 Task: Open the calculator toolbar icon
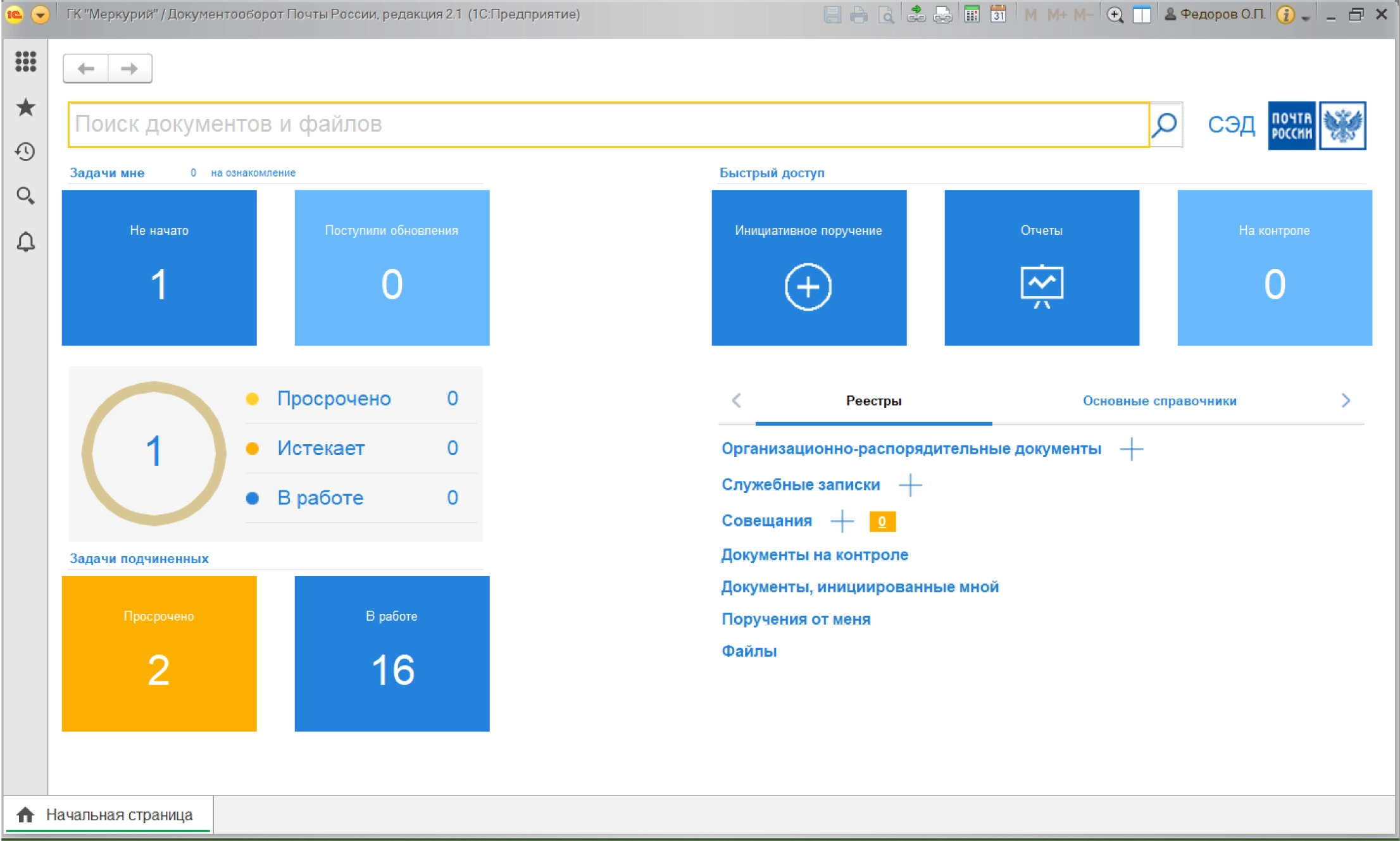click(972, 14)
